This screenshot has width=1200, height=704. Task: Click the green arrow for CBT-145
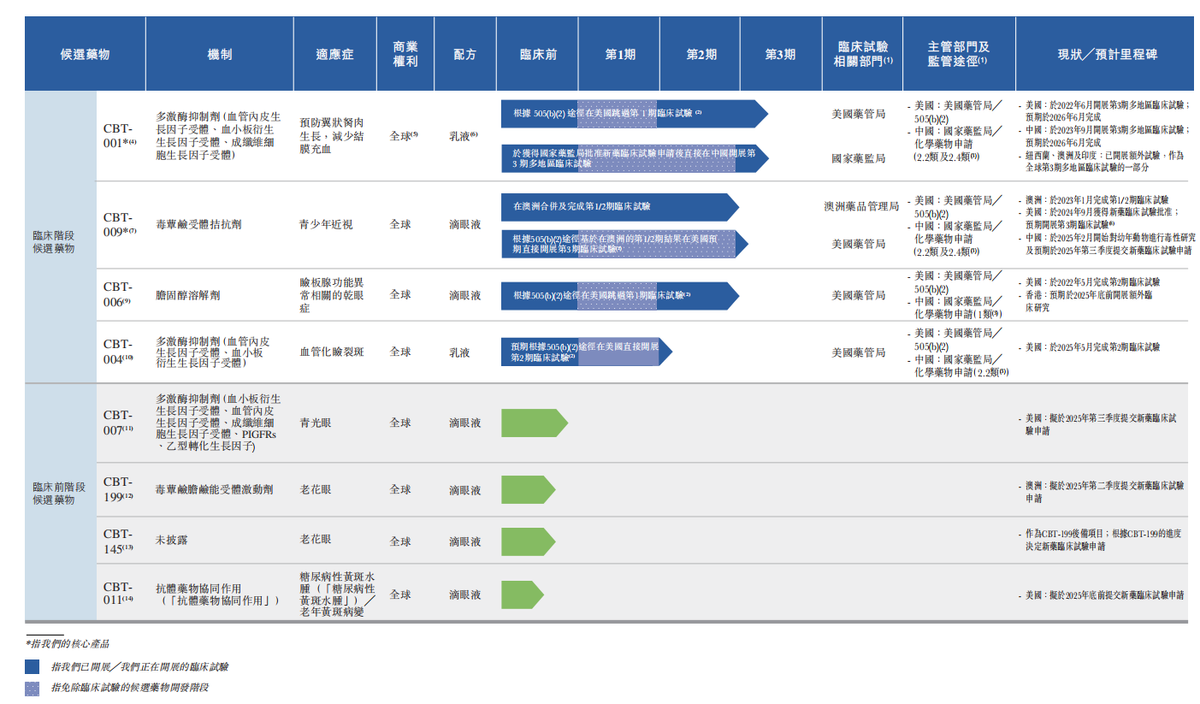528,541
